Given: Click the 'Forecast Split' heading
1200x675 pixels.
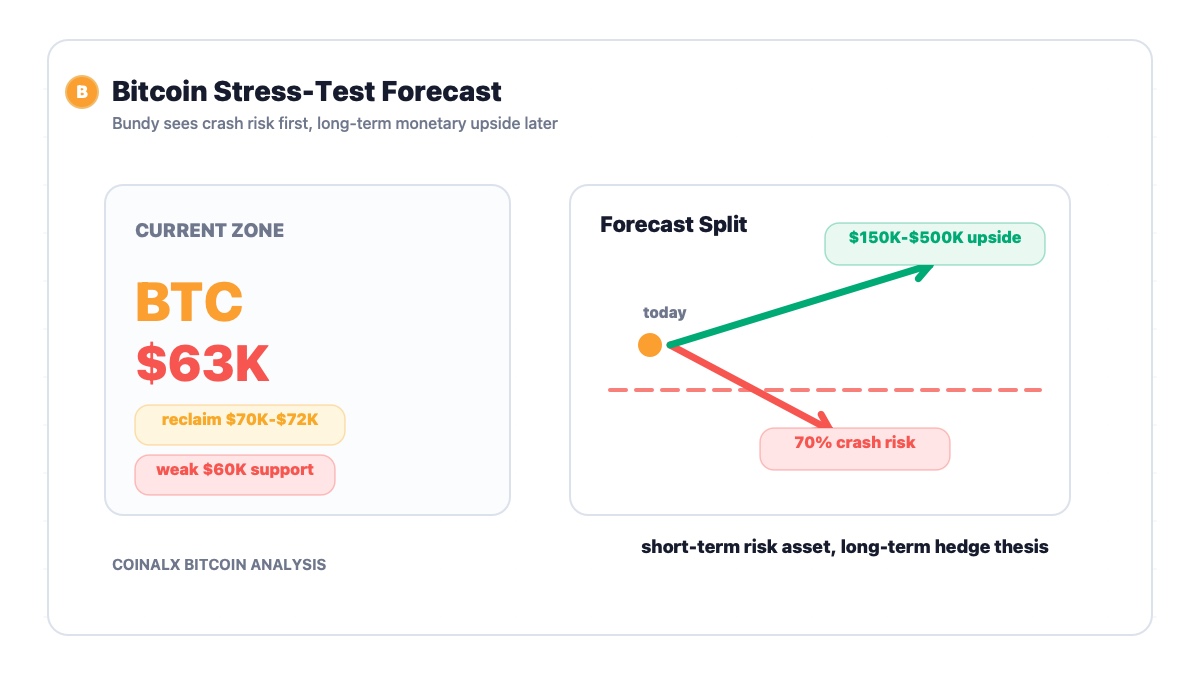Looking at the screenshot, I should point(674,224).
